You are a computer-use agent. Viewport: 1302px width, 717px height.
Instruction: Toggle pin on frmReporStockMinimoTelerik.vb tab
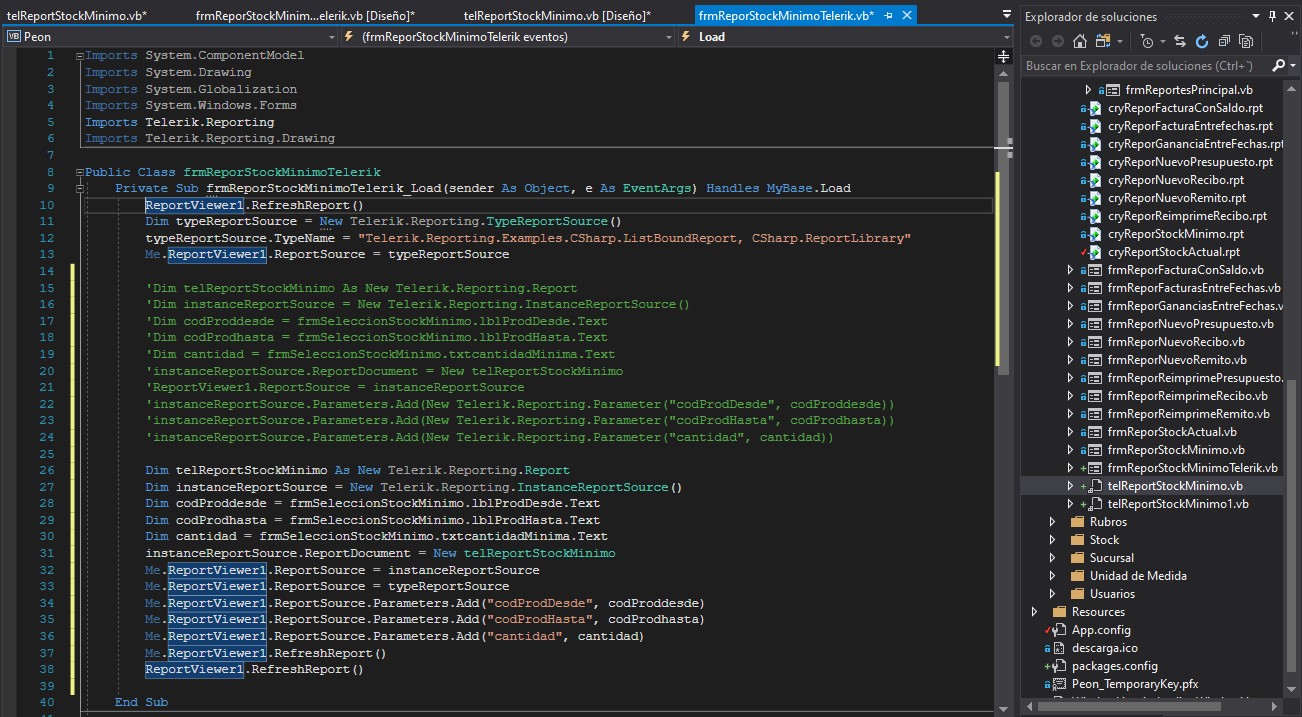click(x=888, y=16)
